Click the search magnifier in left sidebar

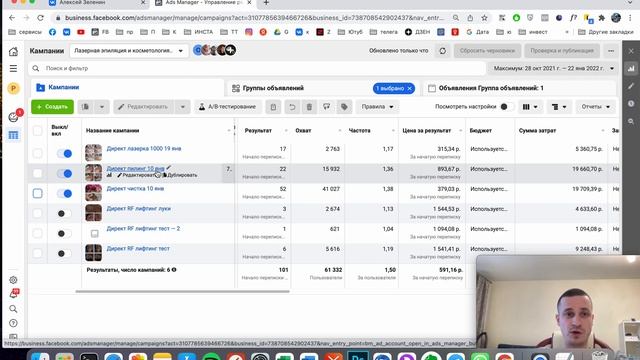(13, 309)
